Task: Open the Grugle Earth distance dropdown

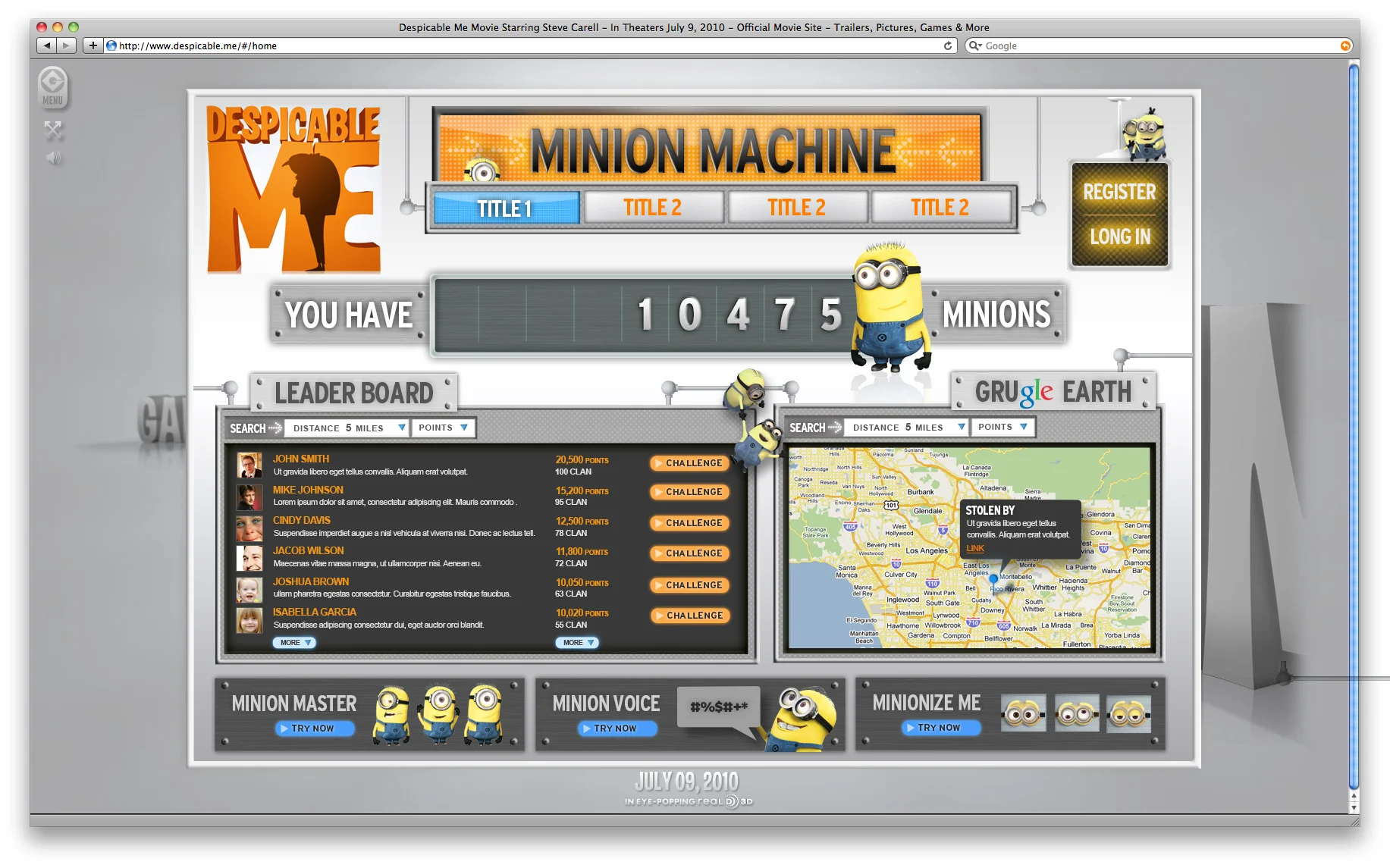Action: 907,427
